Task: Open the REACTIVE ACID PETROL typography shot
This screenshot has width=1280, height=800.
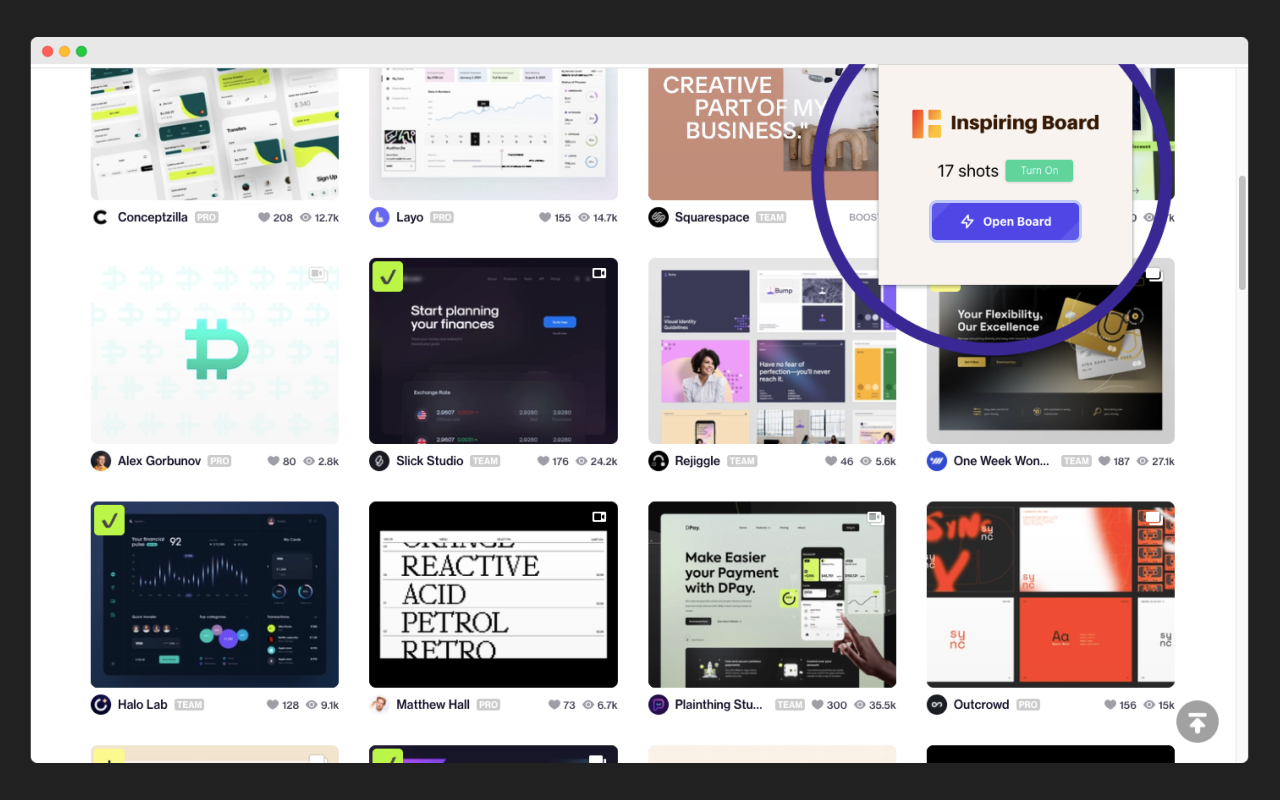Action: (x=493, y=595)
